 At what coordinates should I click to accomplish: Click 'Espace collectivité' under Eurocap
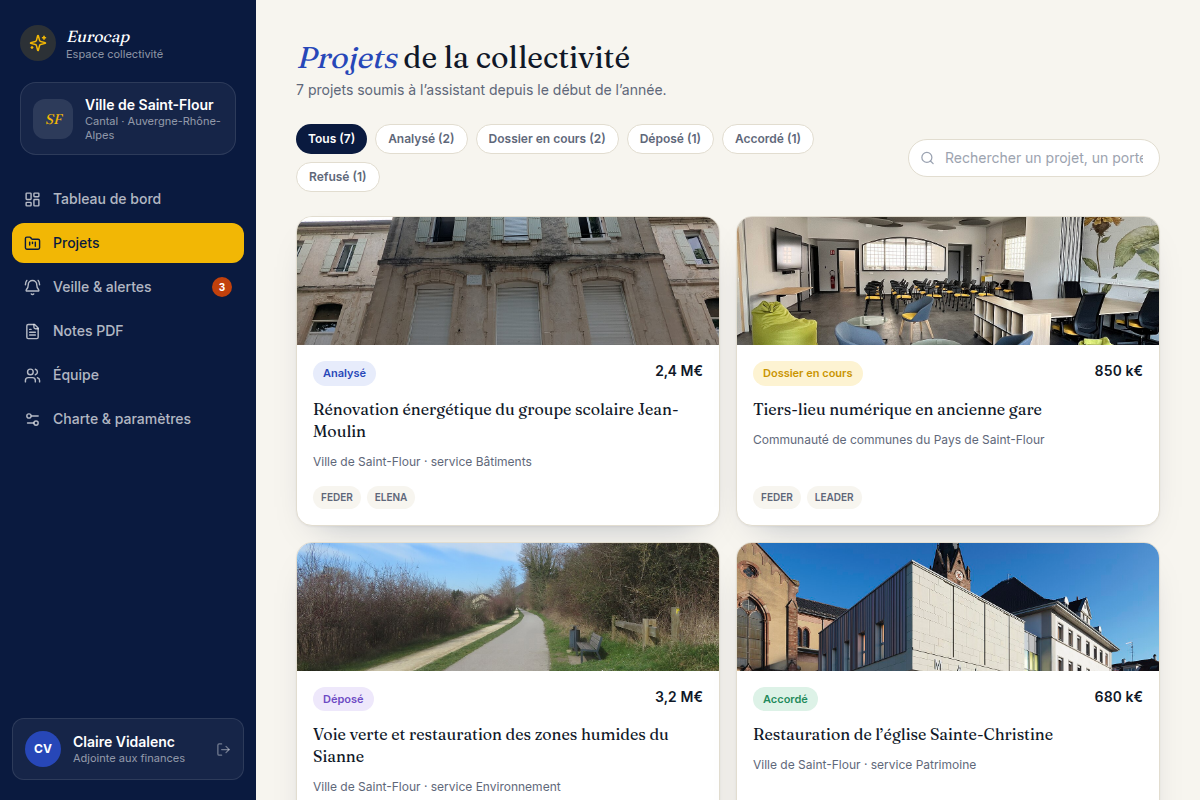click(x=114, y=55)
